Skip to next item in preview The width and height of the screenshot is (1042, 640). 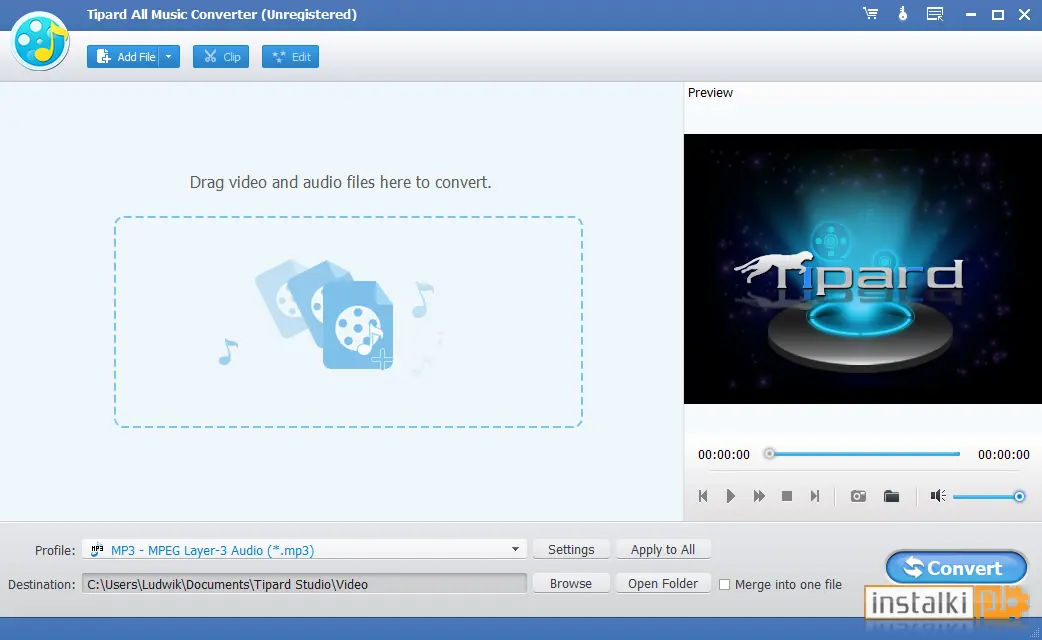click(815, 496)
